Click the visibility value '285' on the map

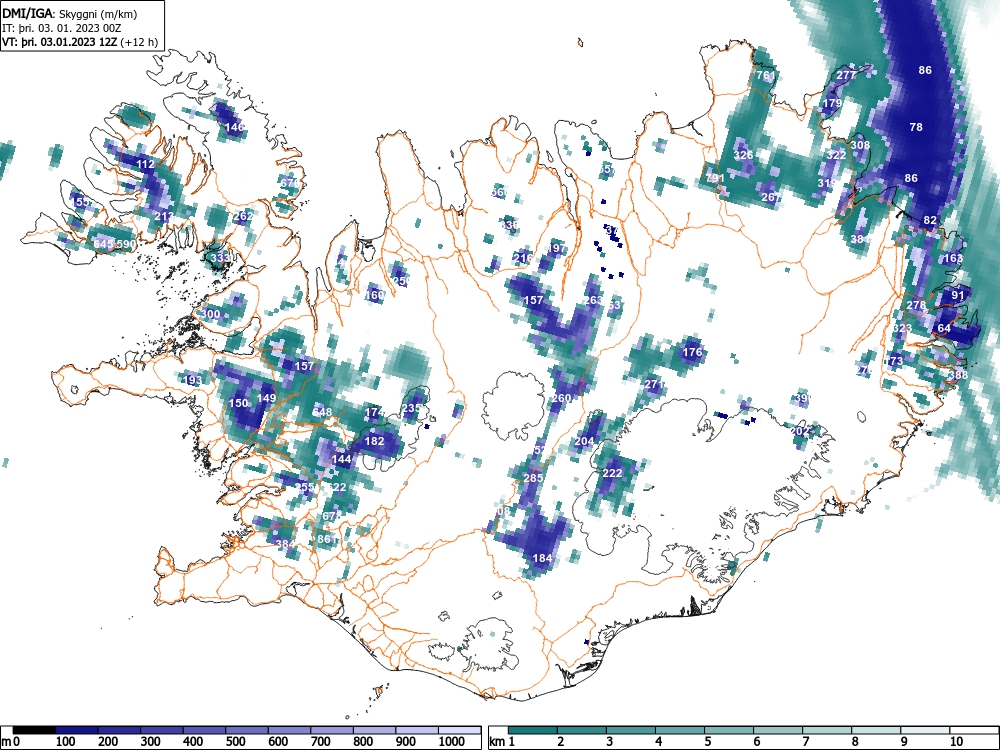coord(533,478)
